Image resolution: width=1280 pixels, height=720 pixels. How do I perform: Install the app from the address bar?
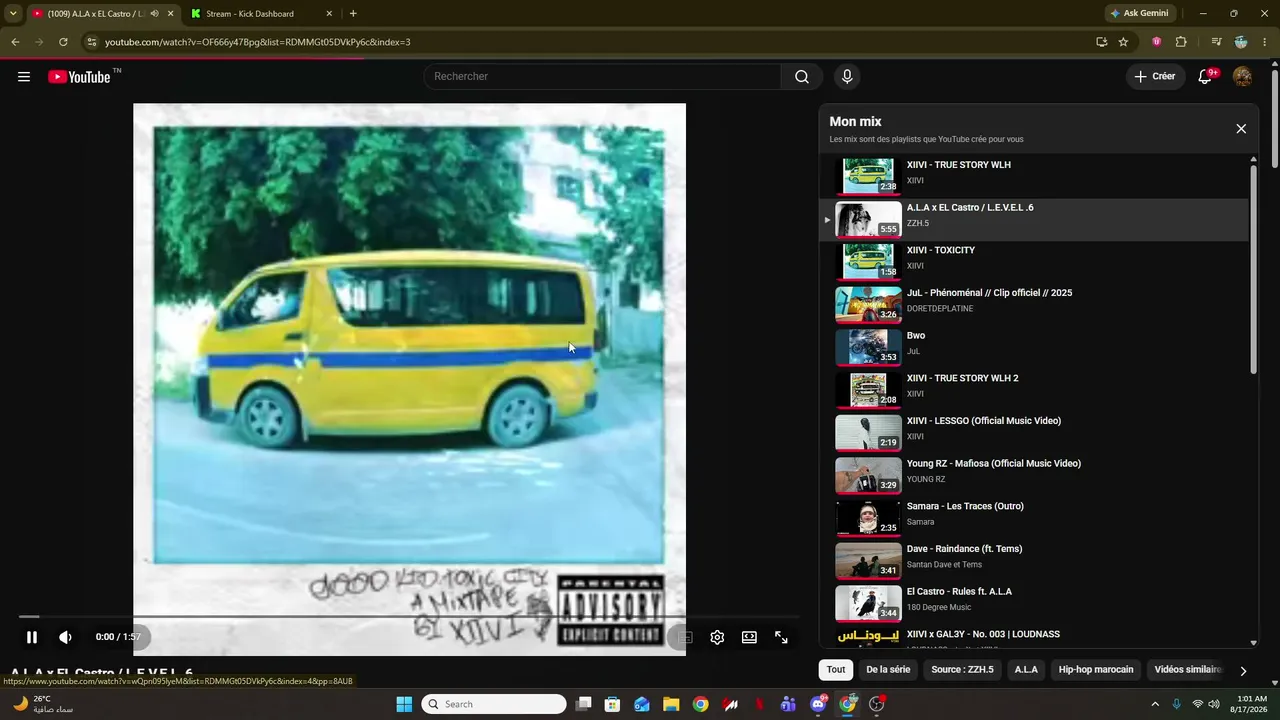pos(1101,42)
